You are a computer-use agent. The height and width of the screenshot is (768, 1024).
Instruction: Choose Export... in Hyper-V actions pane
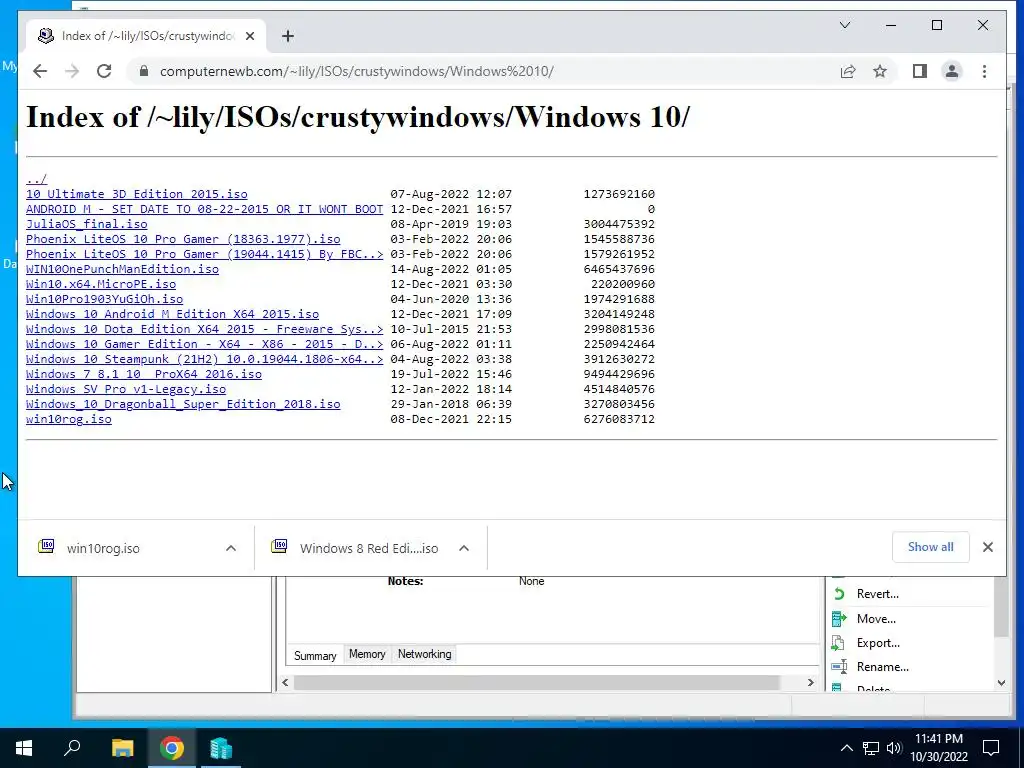(x=878, y=643)
